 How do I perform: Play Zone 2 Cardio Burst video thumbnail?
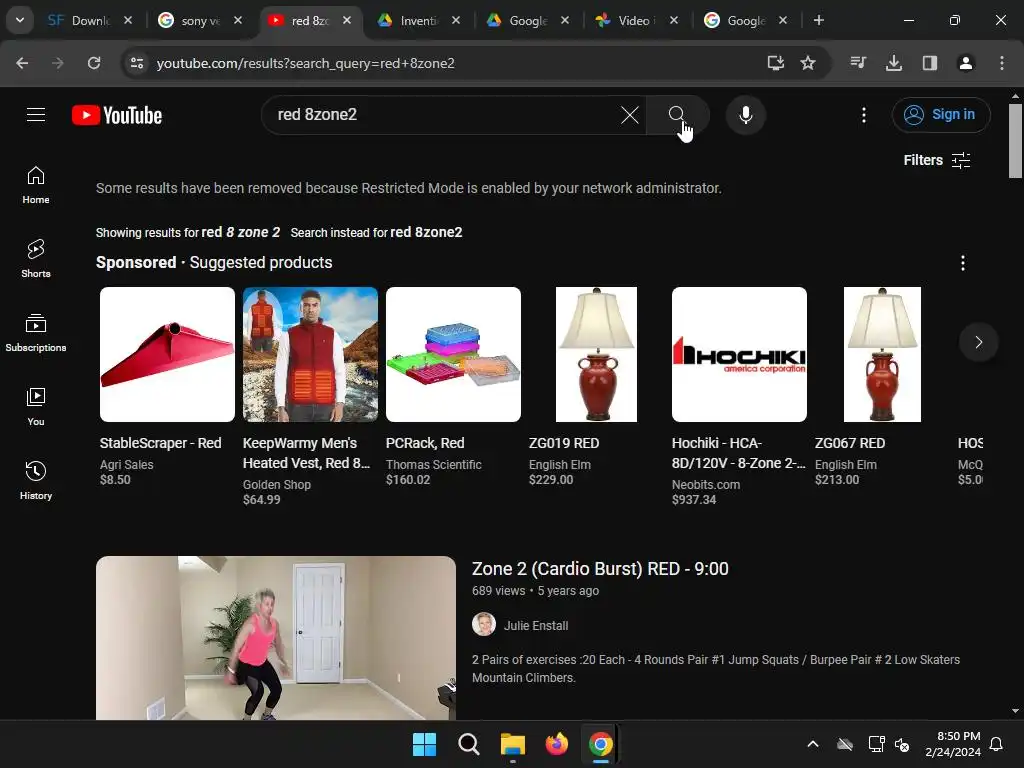[276, 638]
